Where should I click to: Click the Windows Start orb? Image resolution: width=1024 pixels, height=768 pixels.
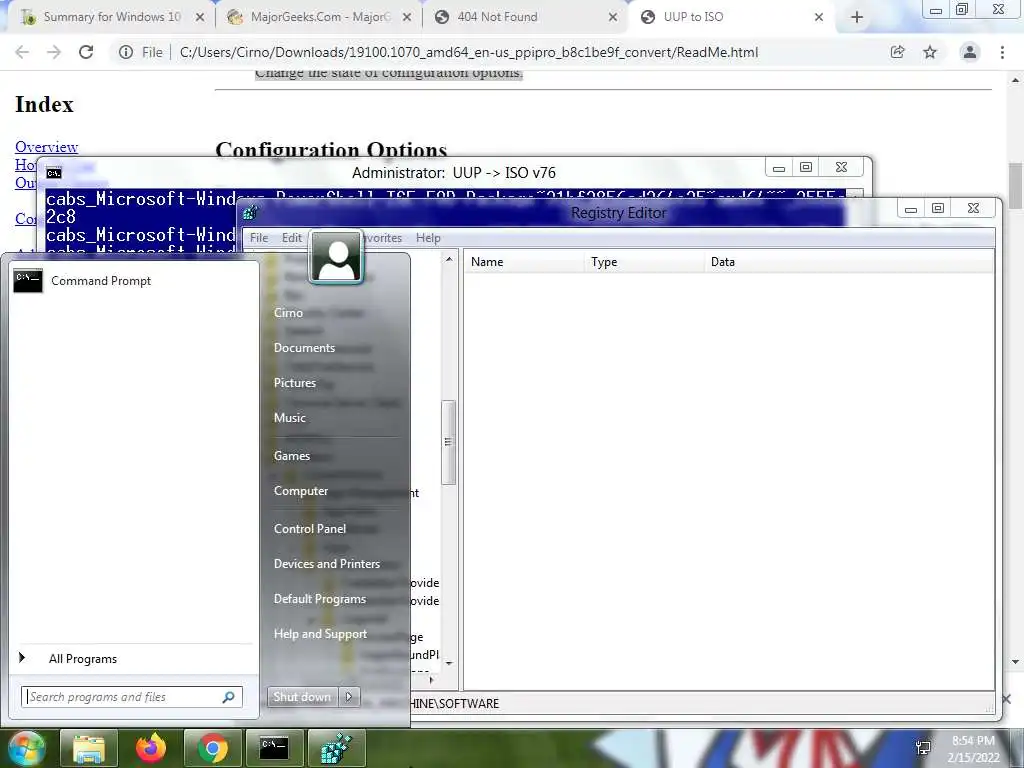(x=25, y=748)
